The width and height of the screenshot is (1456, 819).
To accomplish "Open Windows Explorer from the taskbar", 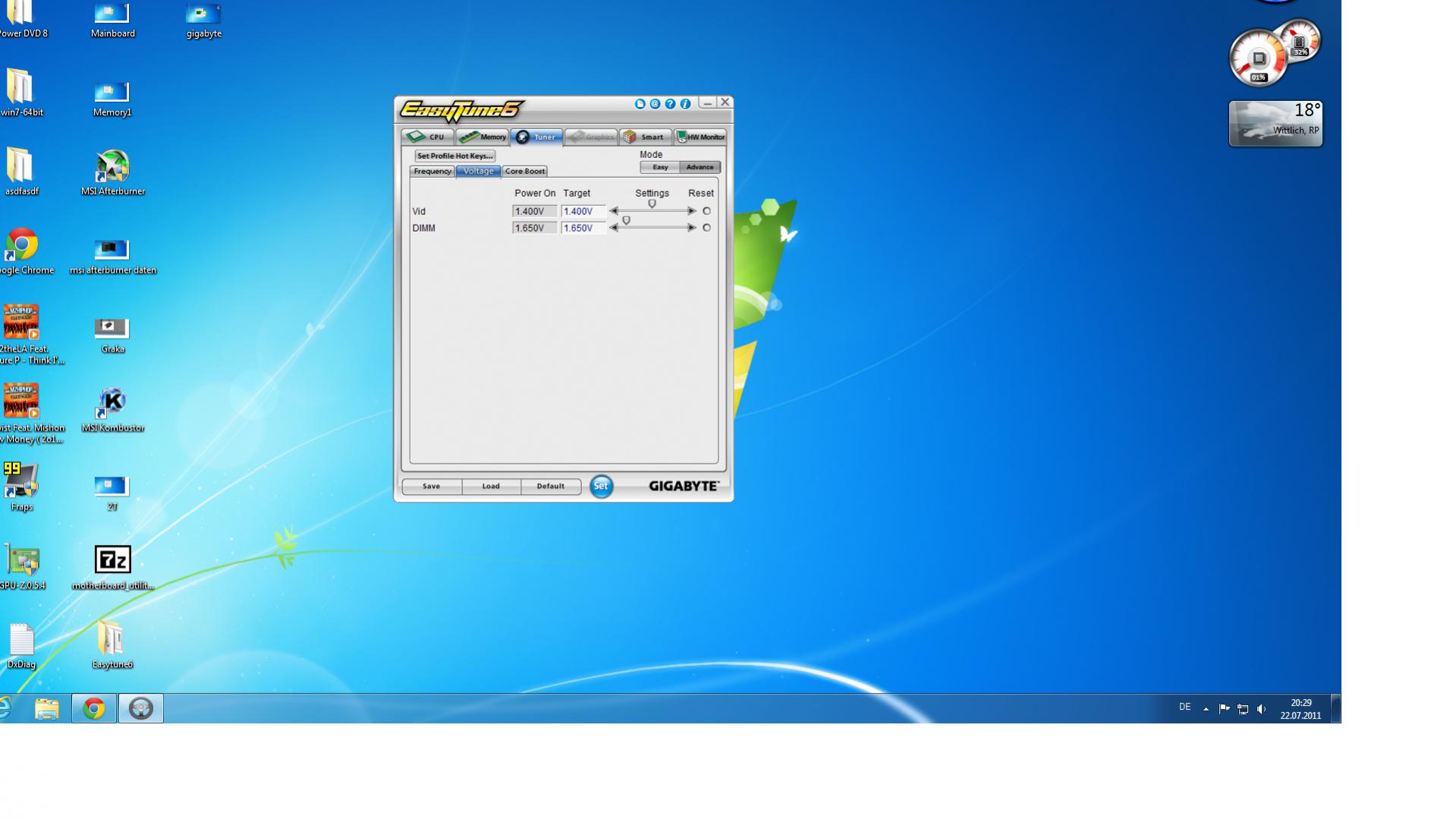I will (x=47, y=708).
